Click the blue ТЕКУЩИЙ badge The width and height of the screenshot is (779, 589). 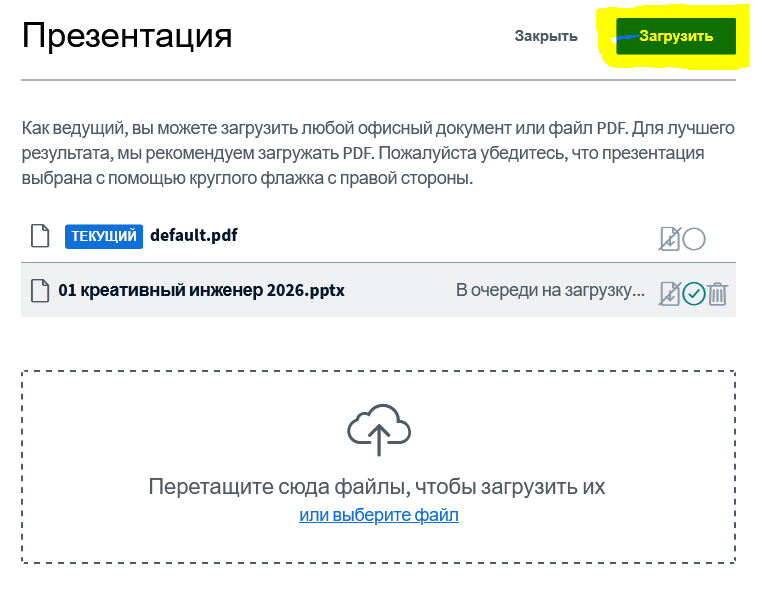pyautogui.click(x=104, y=236)
